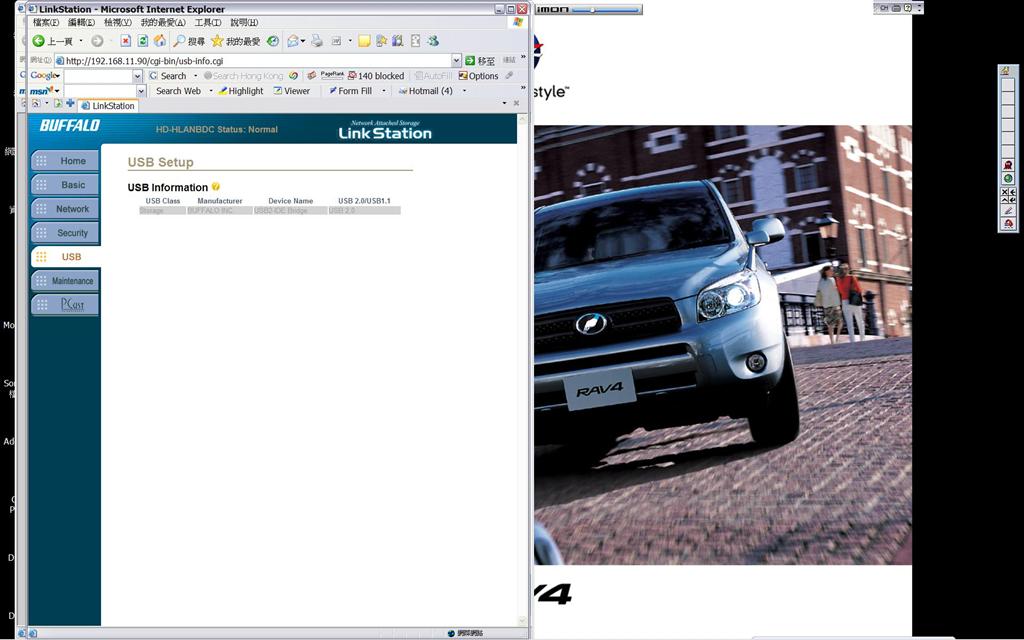Click the blue plus new tab icon
Screen dimensions: 1024x640
point(70,103)
